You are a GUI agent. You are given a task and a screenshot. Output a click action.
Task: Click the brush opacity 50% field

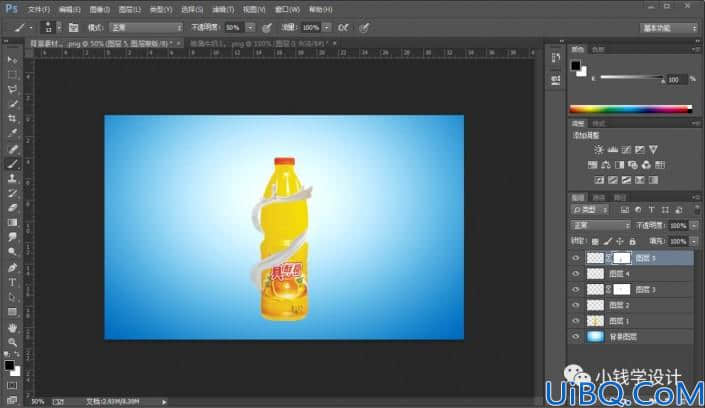point(234,28)
